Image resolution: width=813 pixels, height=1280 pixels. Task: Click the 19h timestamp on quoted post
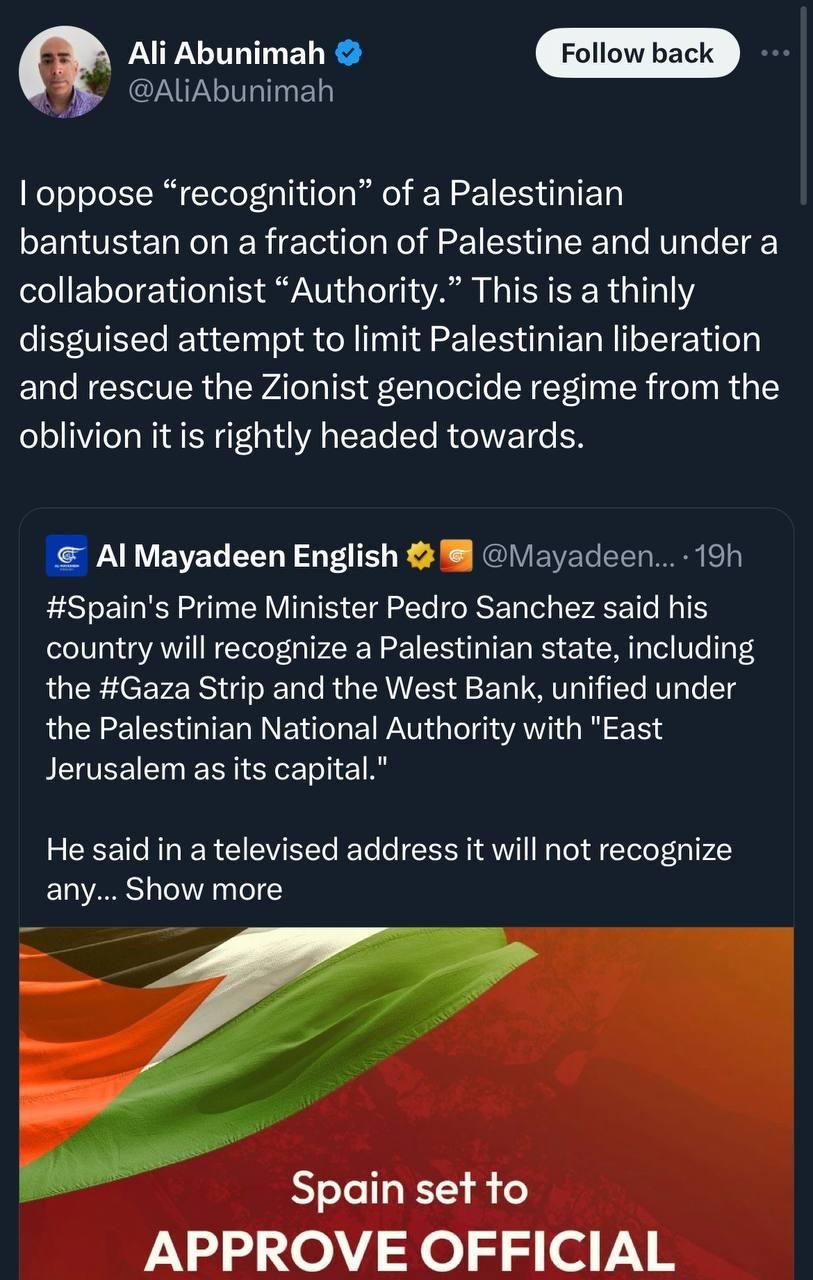pyautogui.click(x=718, y=556)
